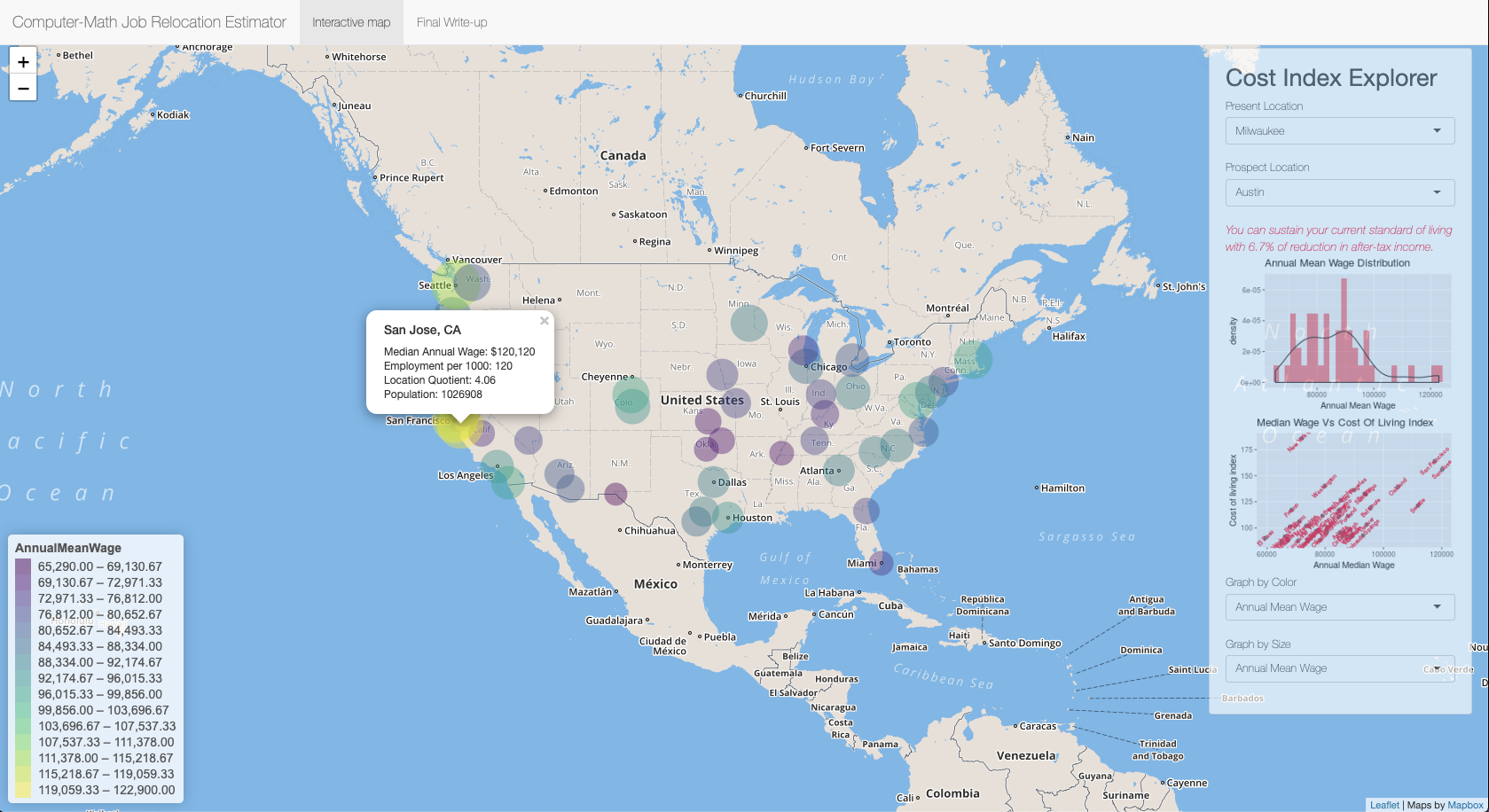Viewport: 1489px width, 812px height.
Task: Select the Las Vegas area circle marker
Action: (x=528, y=441)
